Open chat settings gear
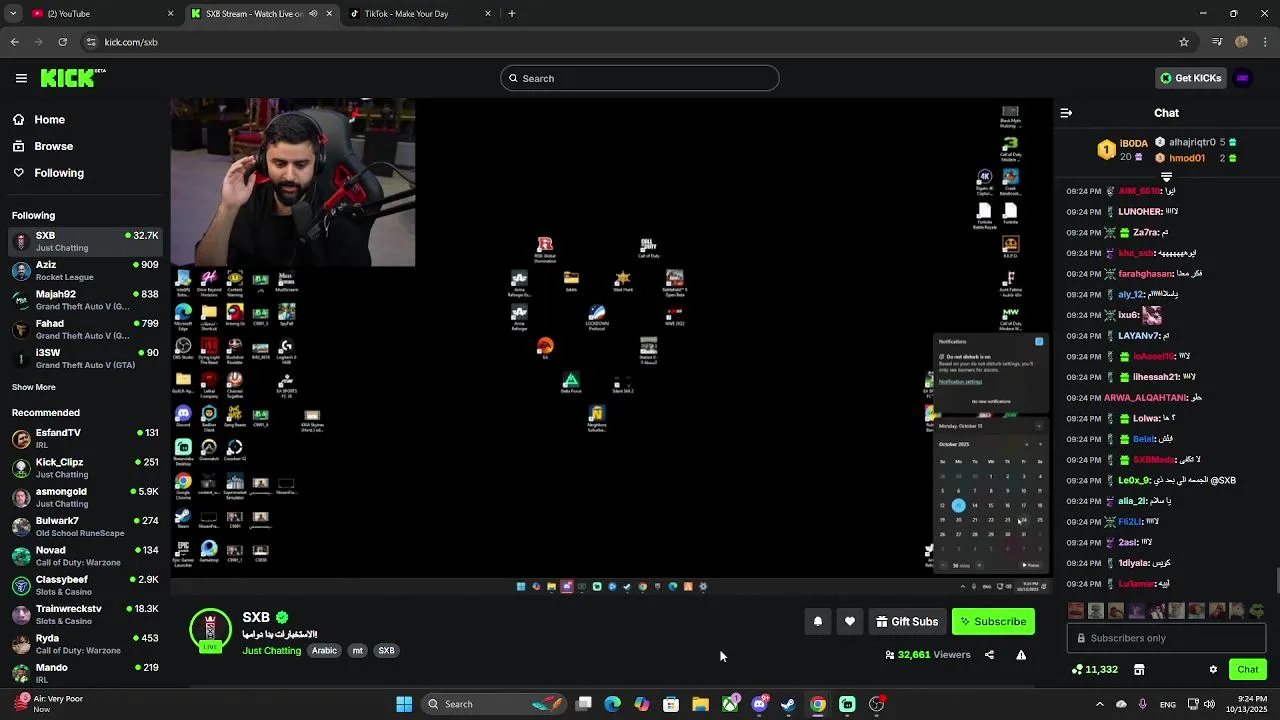 tap(1213, 669)
